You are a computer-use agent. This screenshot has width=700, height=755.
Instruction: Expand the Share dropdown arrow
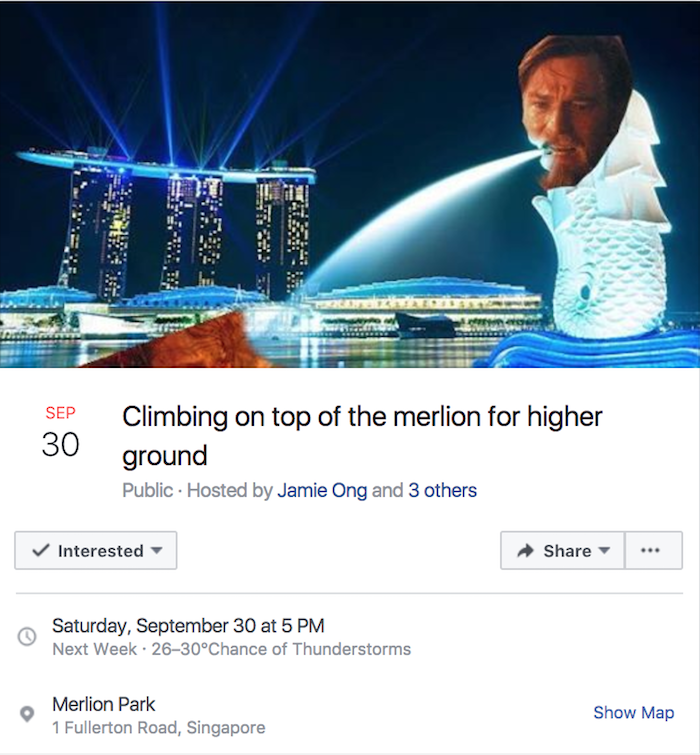pyautogui.click(x=603, y=551)
